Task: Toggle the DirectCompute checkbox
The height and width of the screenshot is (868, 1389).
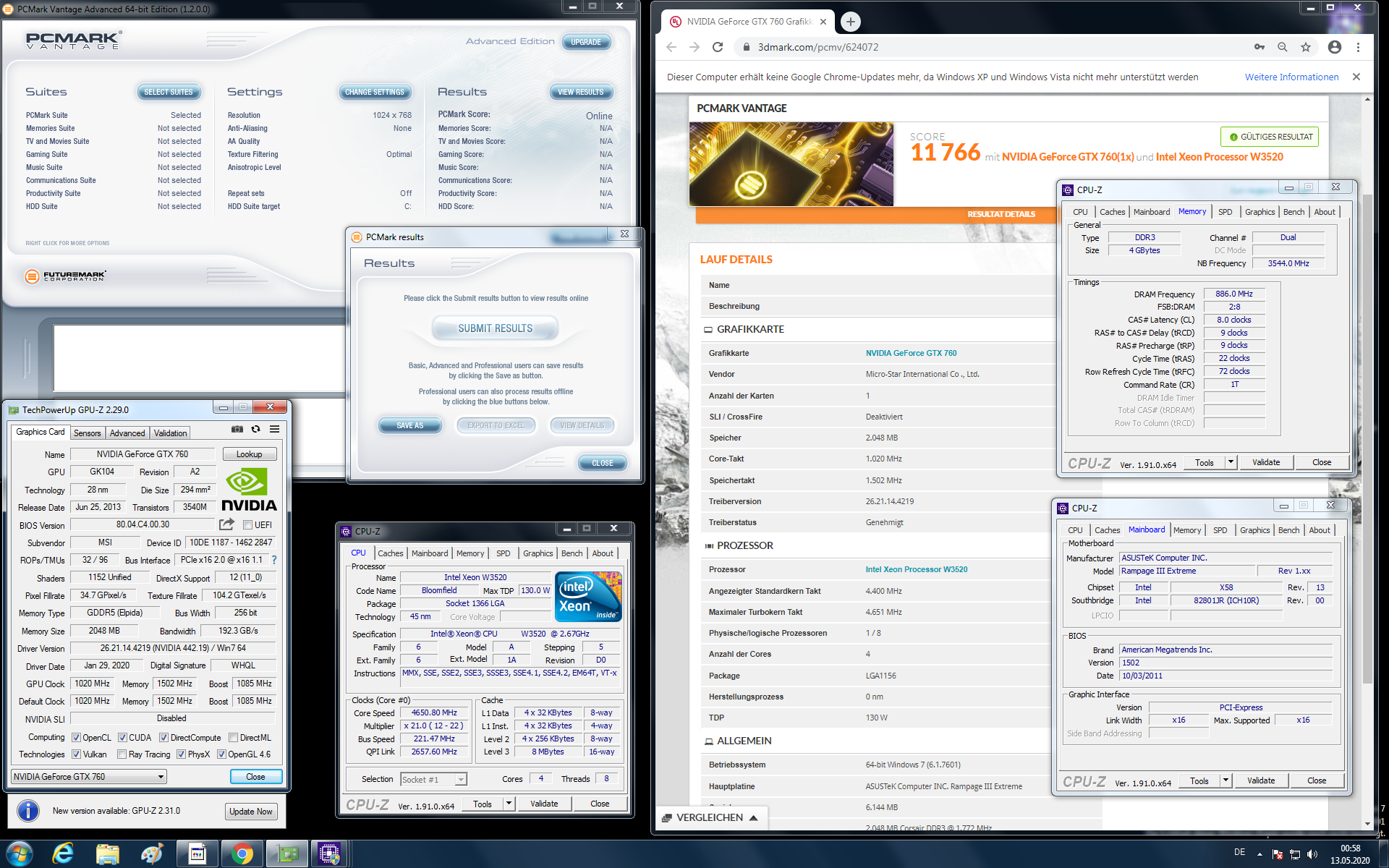Action: [163, 738]
